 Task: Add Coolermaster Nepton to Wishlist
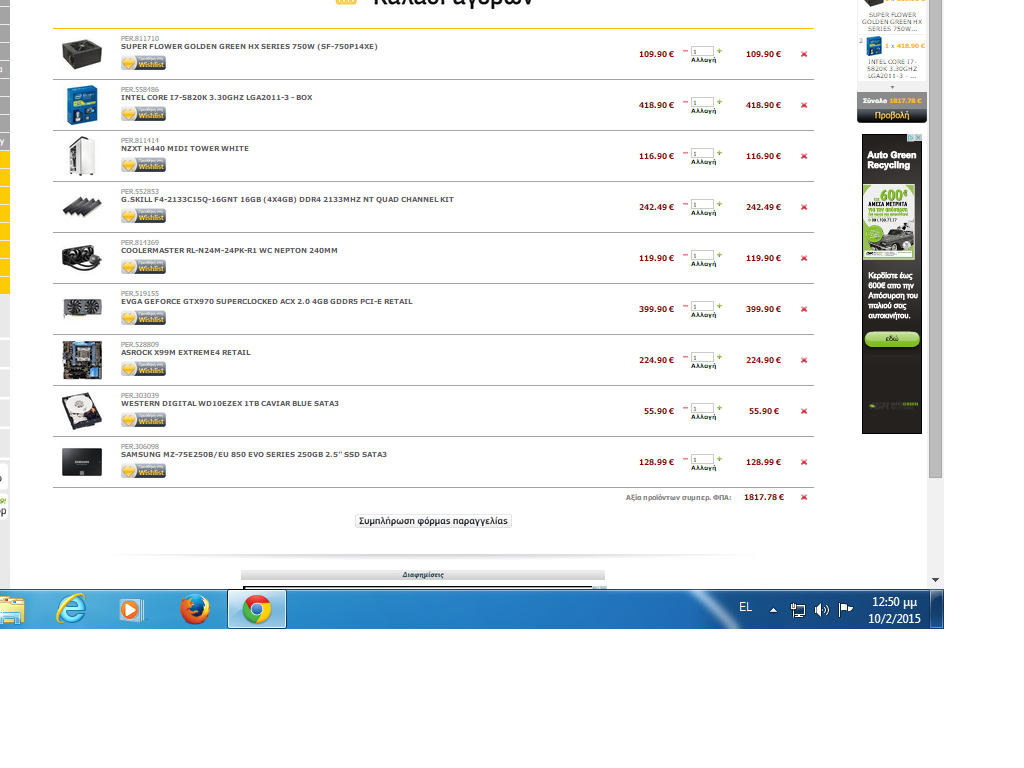pyautogui.click(x=144, y=266)
